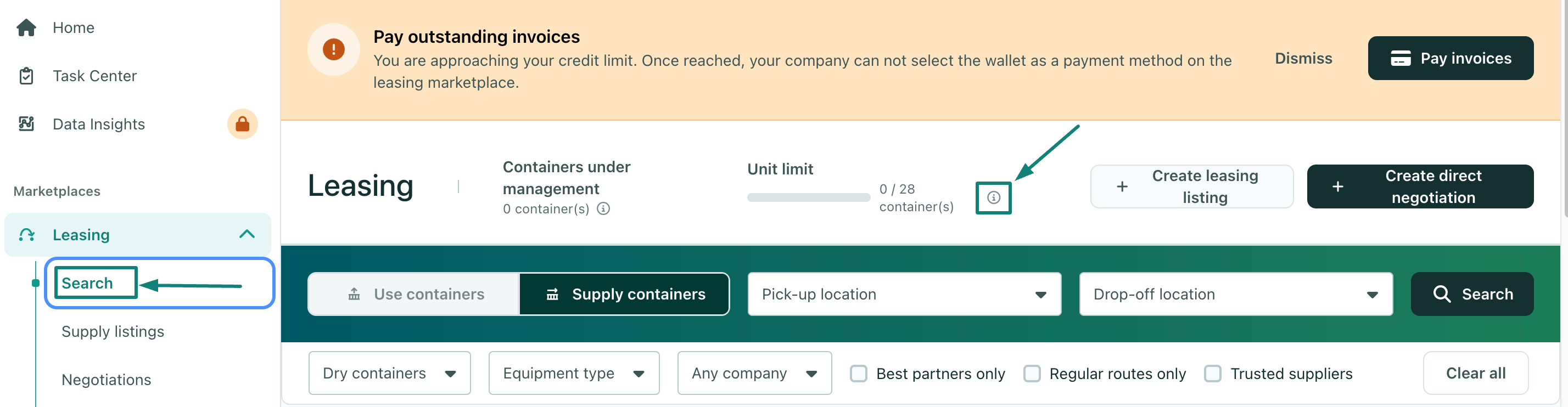1568x407 pixels.
Task: Open the Pick-up location dropdown
Action: (x=904, y=294)
